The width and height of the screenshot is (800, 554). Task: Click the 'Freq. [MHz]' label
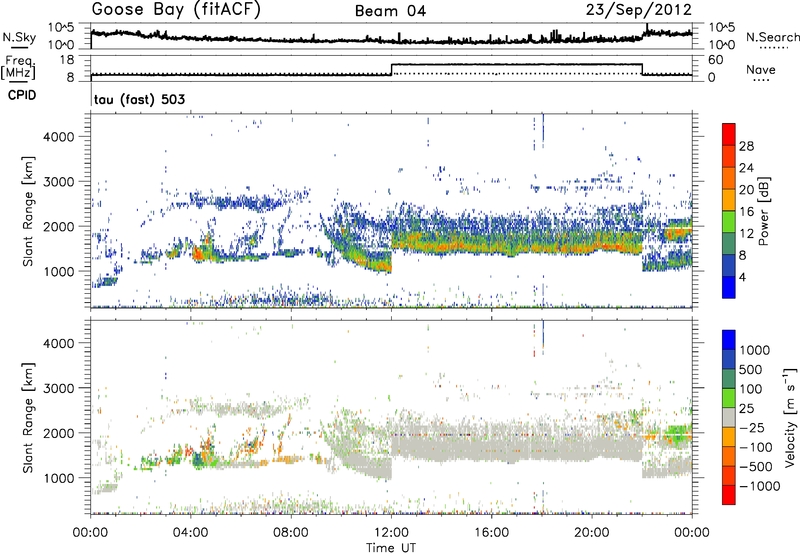point(19,68)
